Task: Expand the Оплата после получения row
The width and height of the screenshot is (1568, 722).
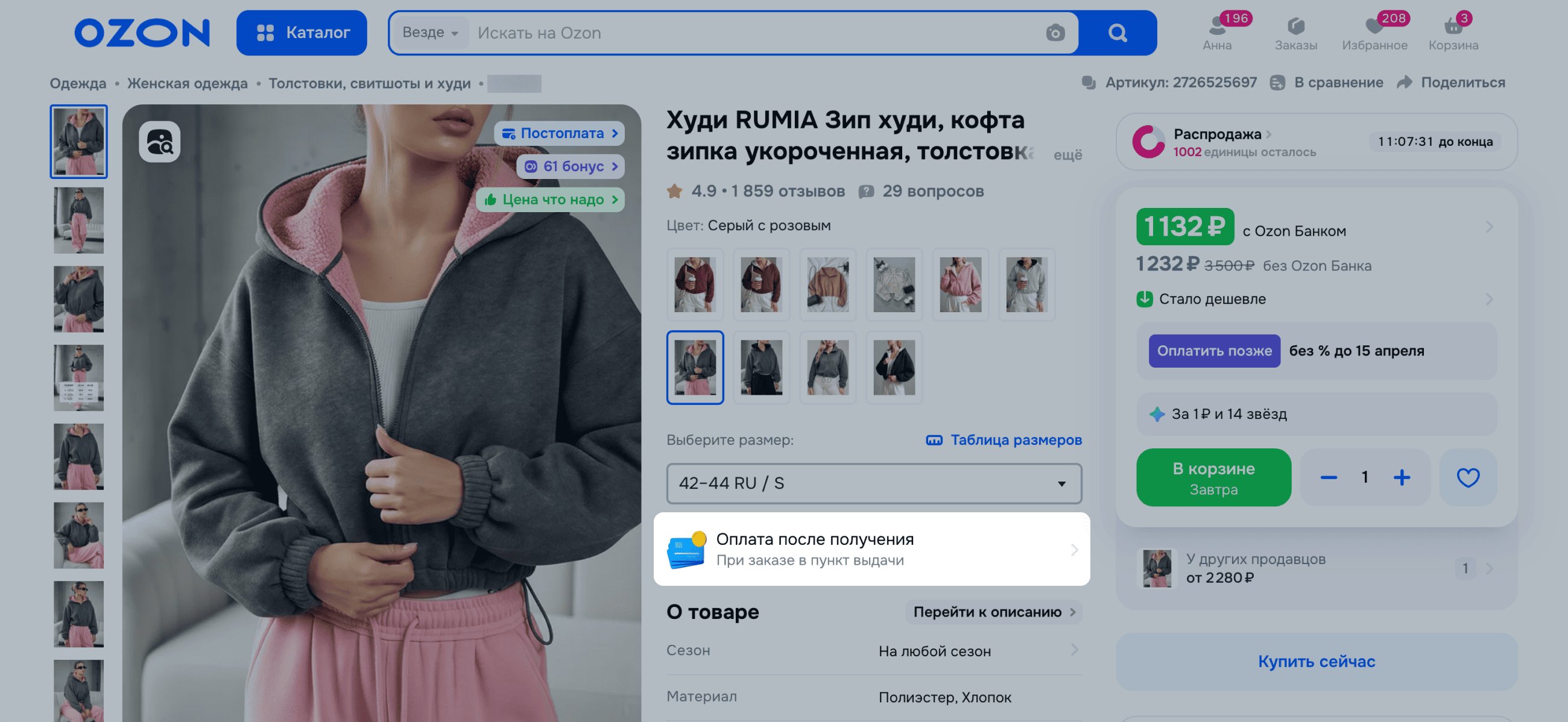Action: [871, 549]
